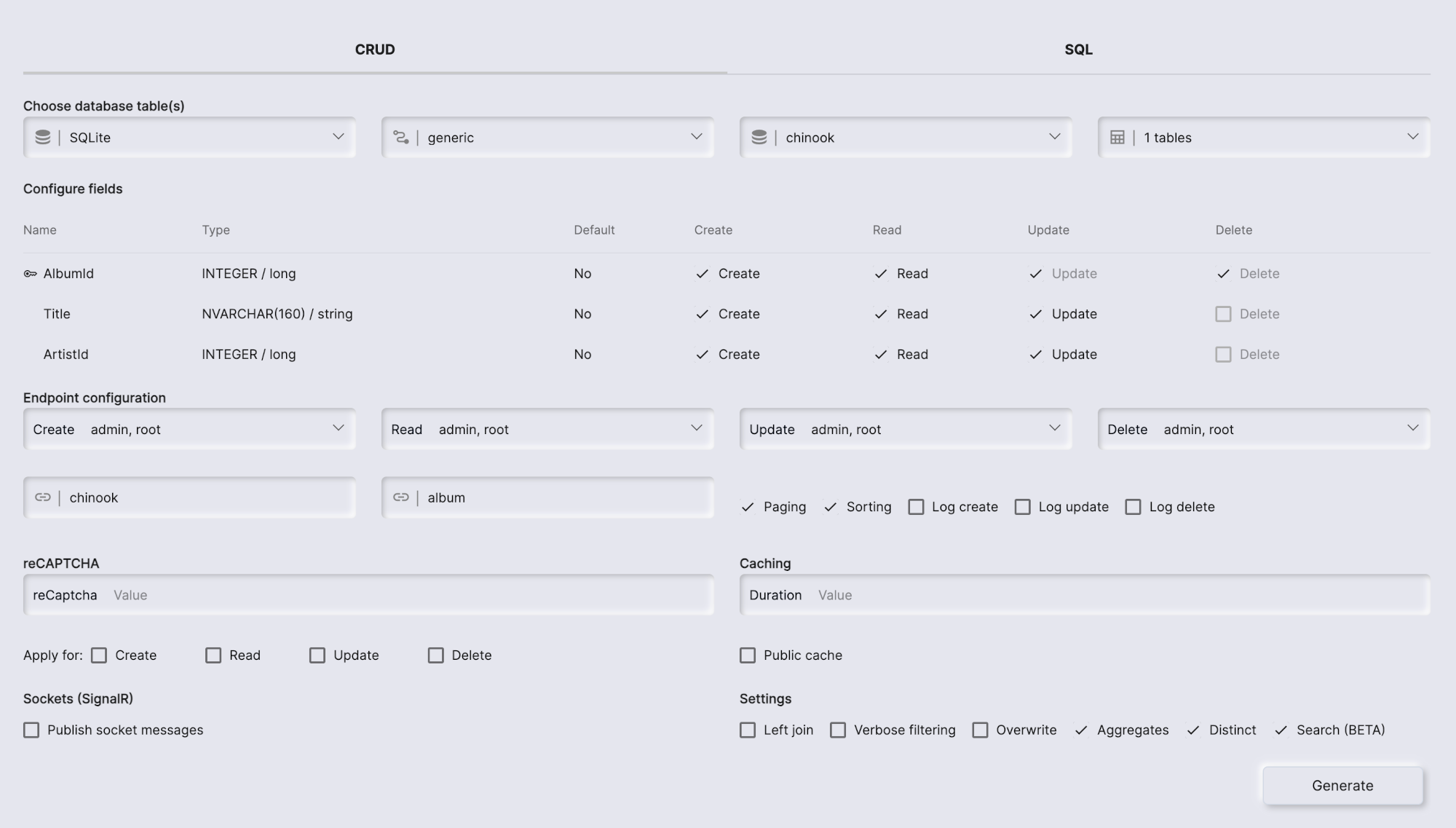
Task: Enable Publish socket messages
Action: (x=31, y=730)
